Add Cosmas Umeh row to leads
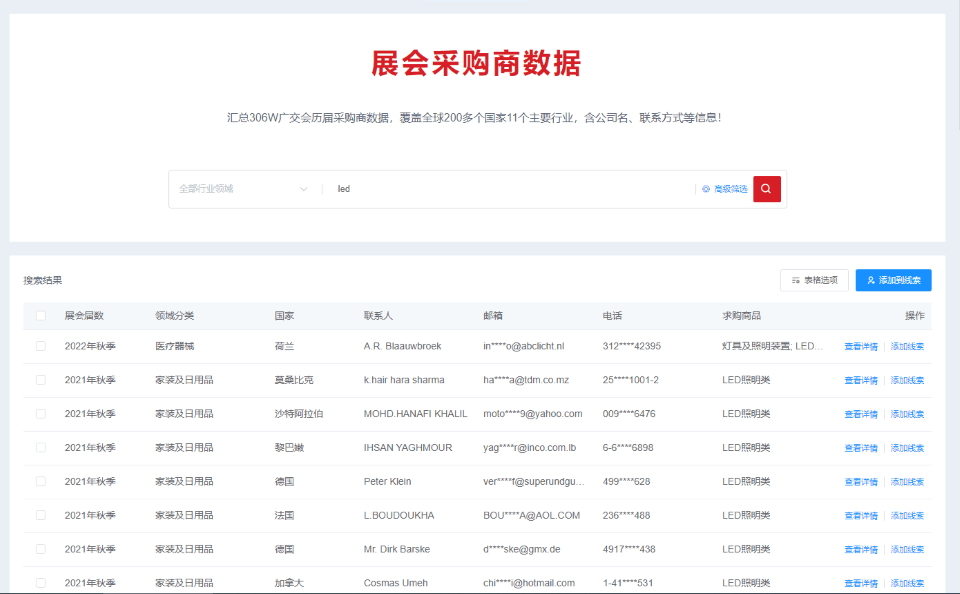The height and width of the screenshot is (594, 960). pos(907,583)
